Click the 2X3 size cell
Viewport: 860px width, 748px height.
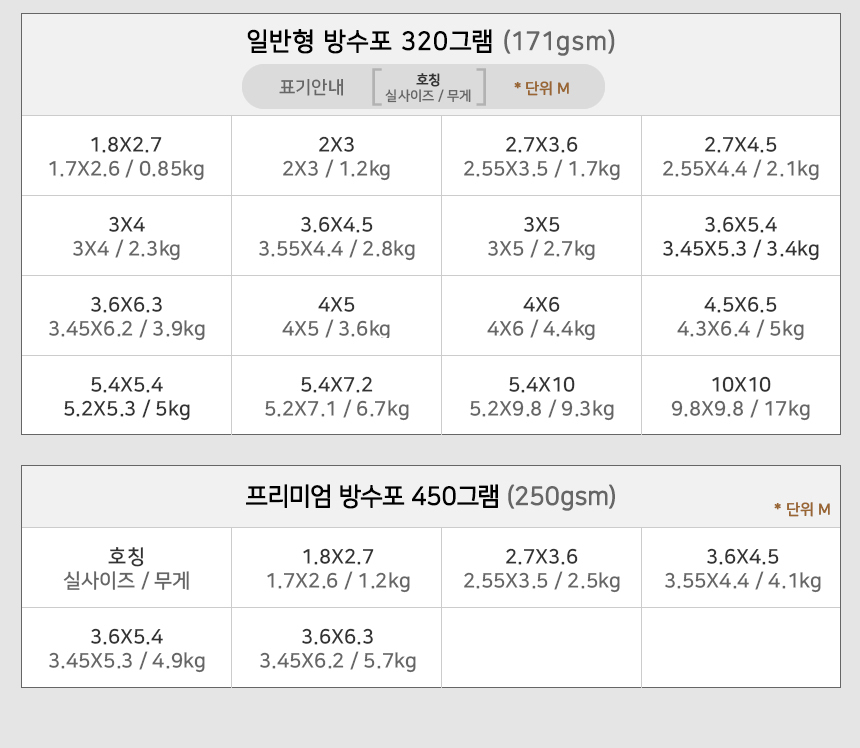(336, 156)
